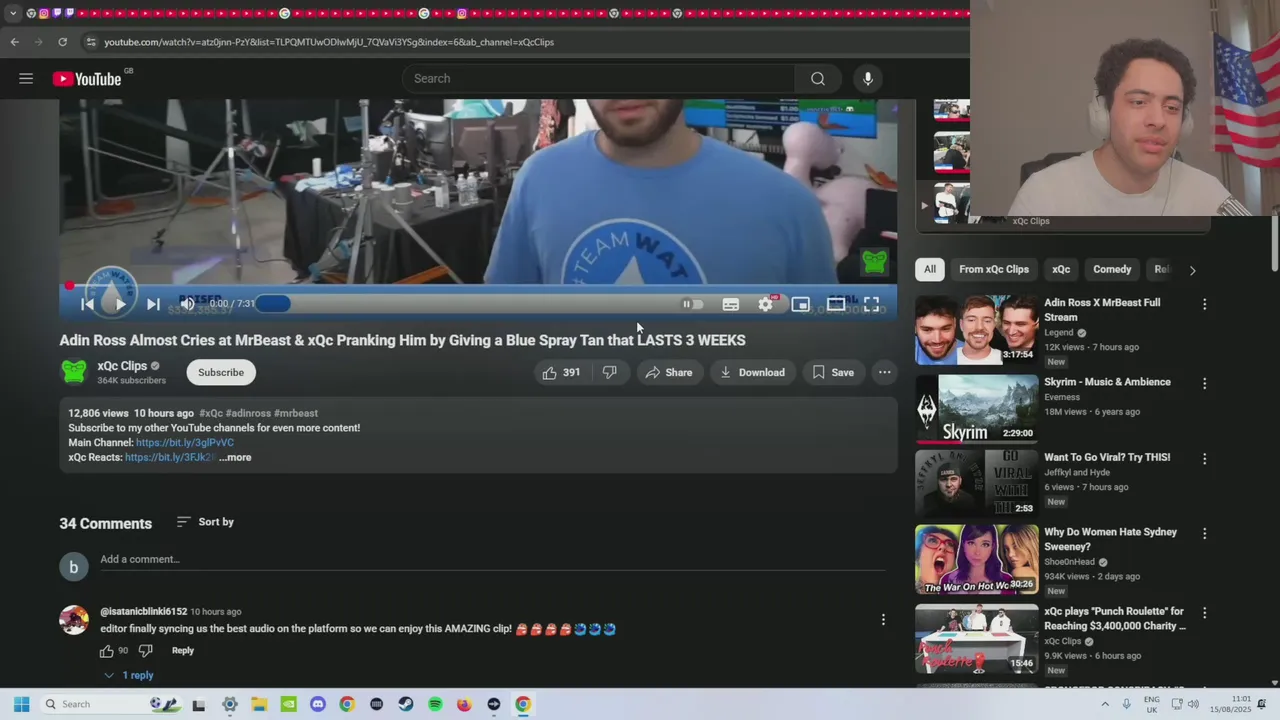The width and height of the screenshot is (1280, 720).
Task: Skip to the next video
Action: [153, 304]
